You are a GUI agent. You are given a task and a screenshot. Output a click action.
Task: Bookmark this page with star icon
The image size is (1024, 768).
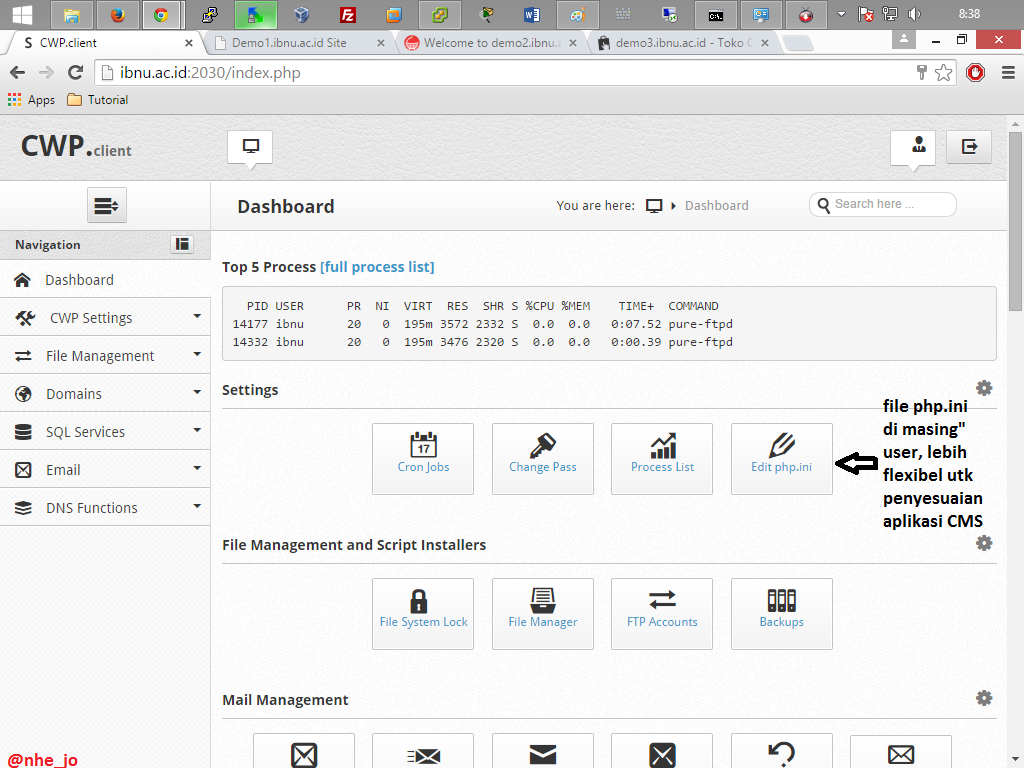click(x=943, y=72)
